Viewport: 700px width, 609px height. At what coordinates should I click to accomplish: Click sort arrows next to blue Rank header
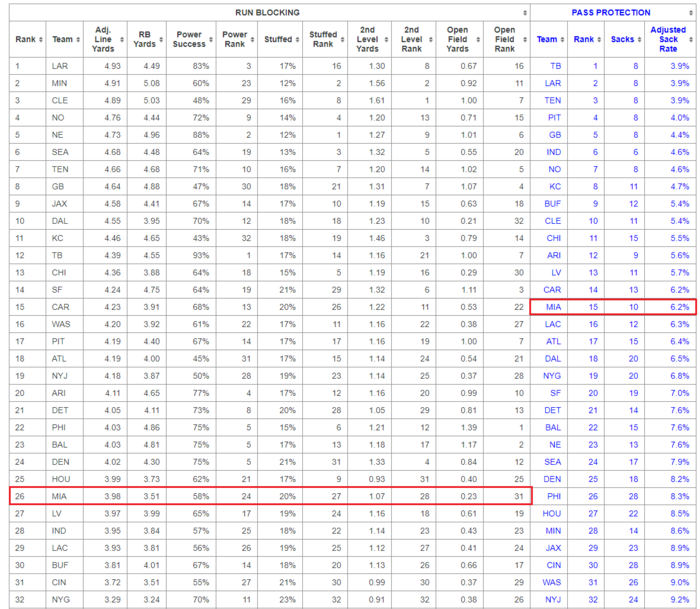[599, 39]
